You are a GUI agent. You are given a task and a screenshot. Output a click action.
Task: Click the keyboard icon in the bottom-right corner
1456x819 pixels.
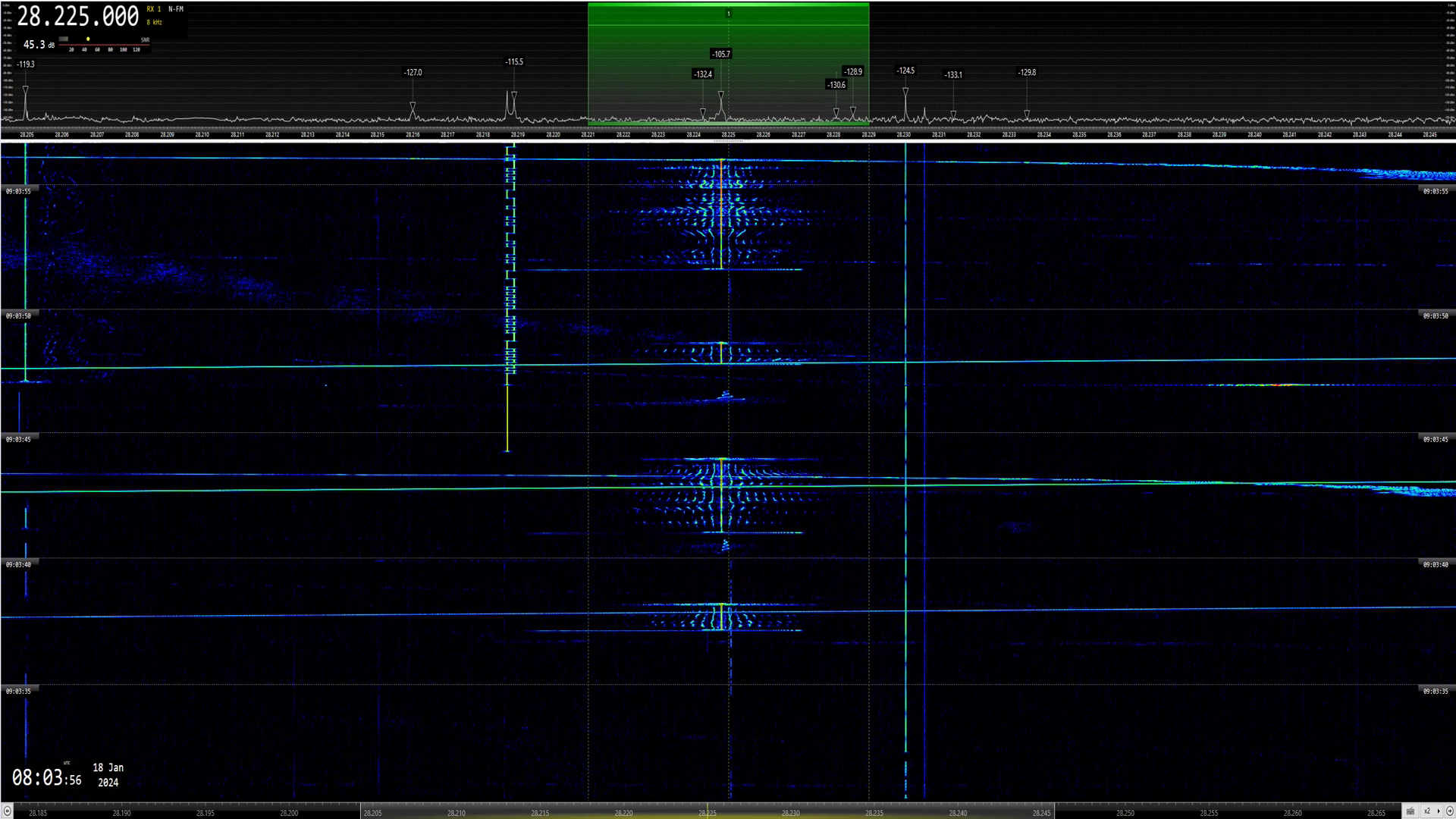pos(1410,811)
